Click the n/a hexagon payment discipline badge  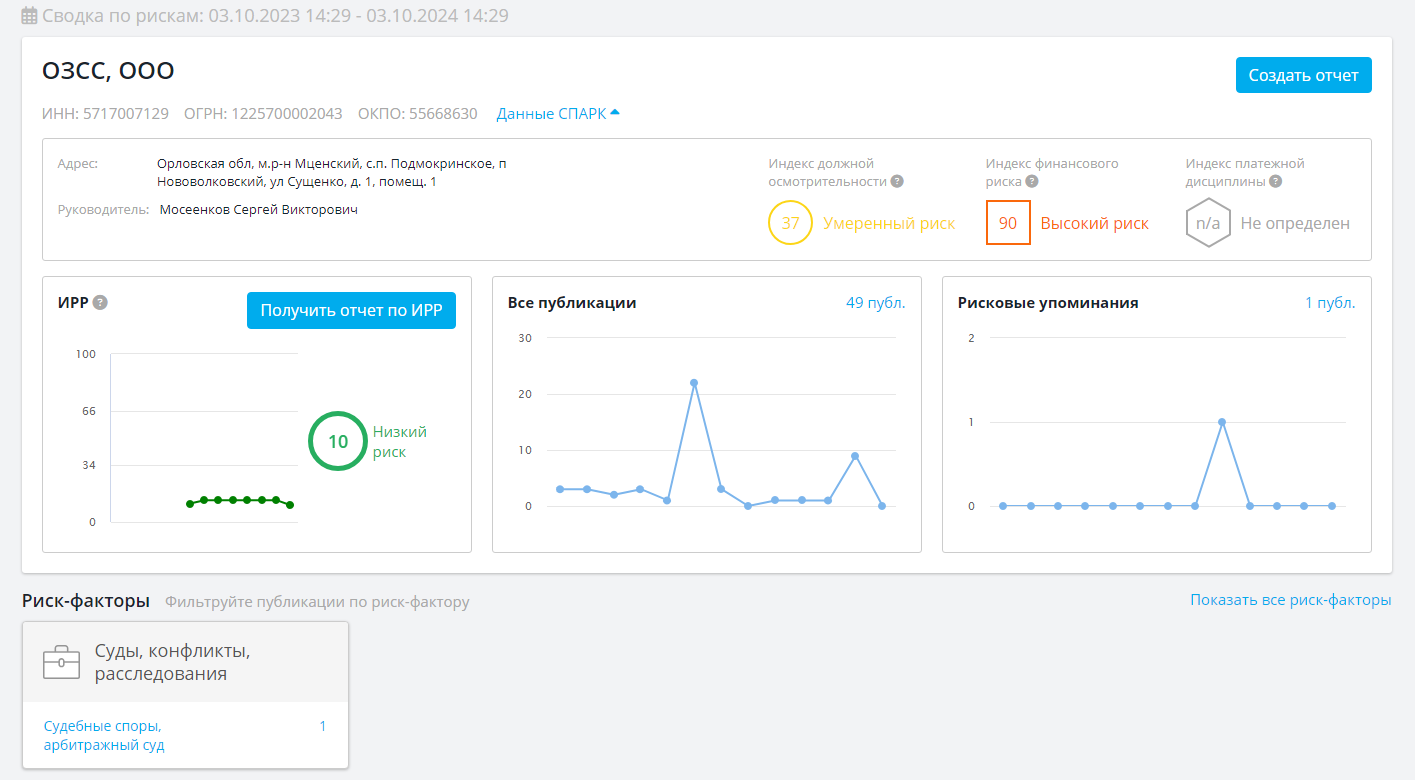(x=1208, y=223)
